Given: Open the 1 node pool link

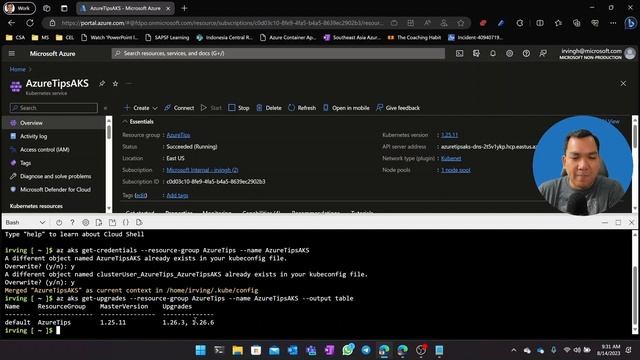Looking at the screenshot, I should [x=456, y=170].
